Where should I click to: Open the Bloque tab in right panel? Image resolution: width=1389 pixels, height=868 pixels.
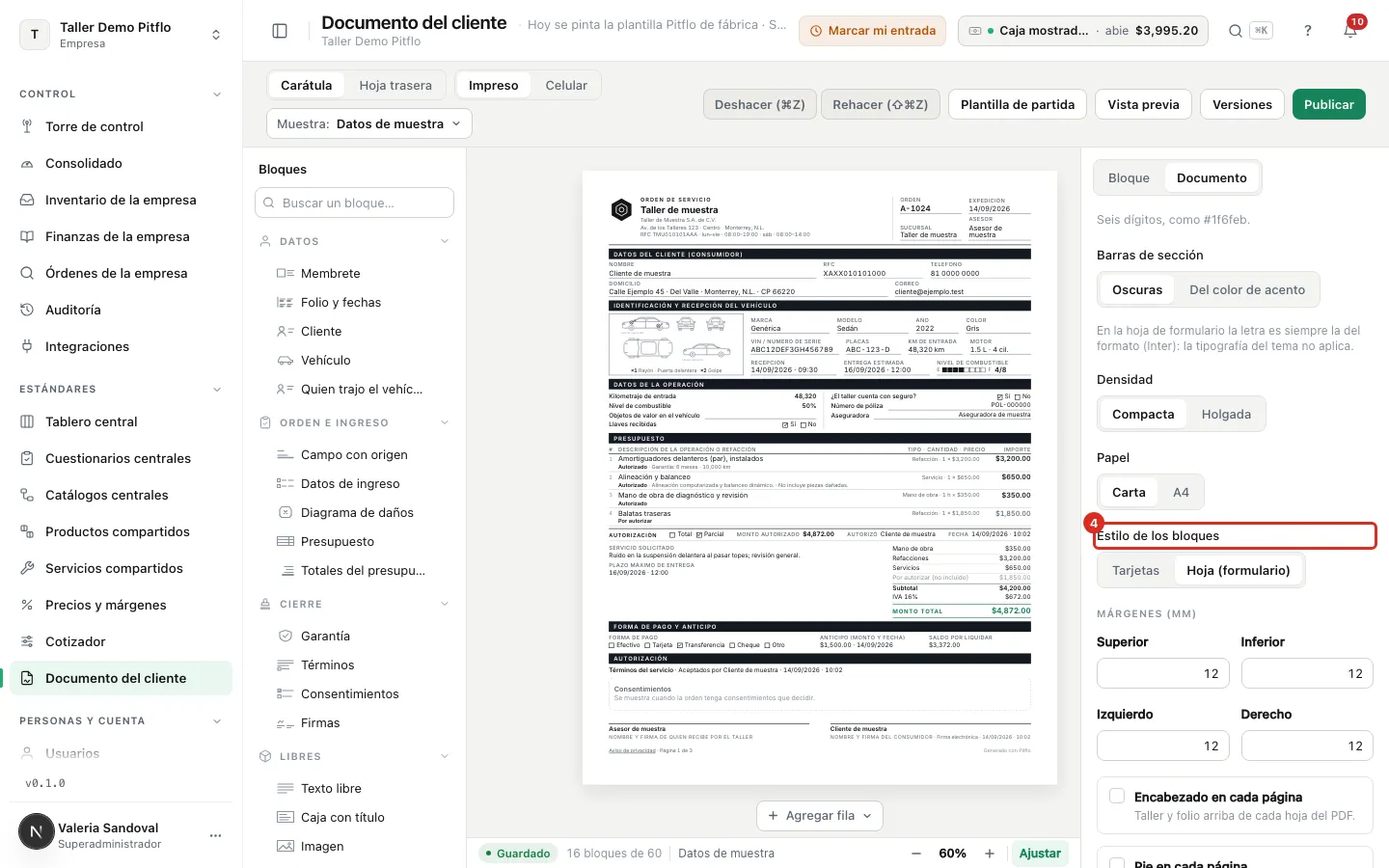click(1129, 177)
